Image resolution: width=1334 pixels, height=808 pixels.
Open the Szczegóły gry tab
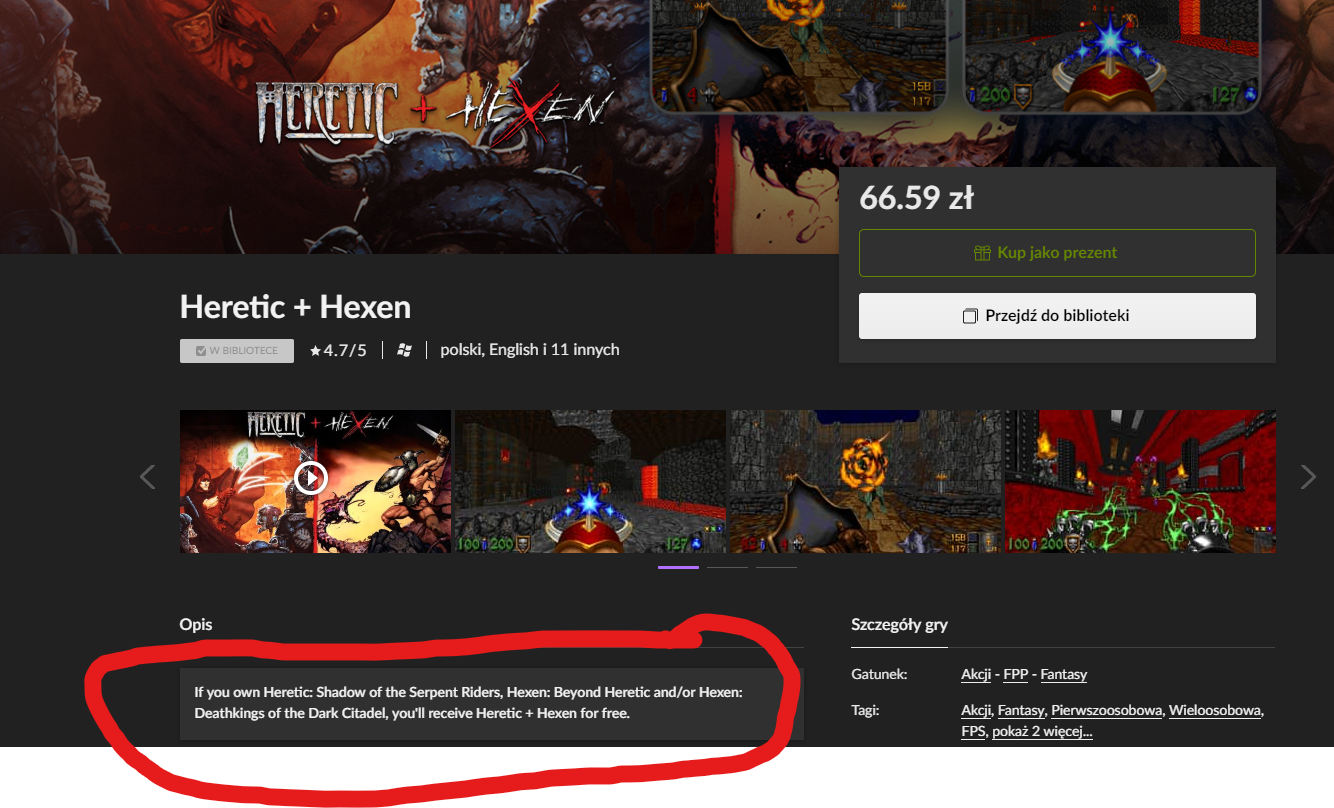click(899, 625)
